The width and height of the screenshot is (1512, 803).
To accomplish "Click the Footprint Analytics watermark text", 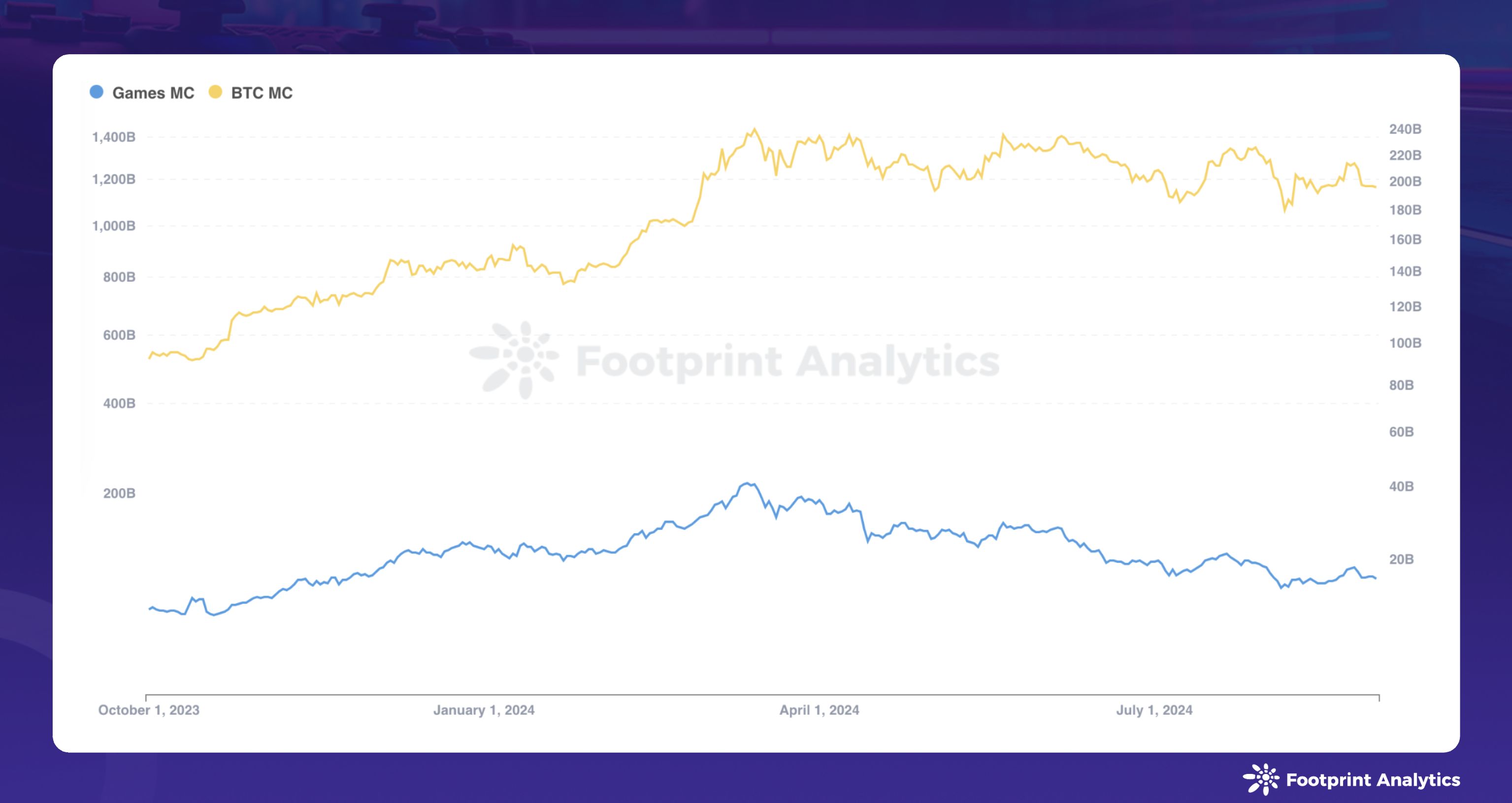I will pyautogui.click(x=788, y=361).
